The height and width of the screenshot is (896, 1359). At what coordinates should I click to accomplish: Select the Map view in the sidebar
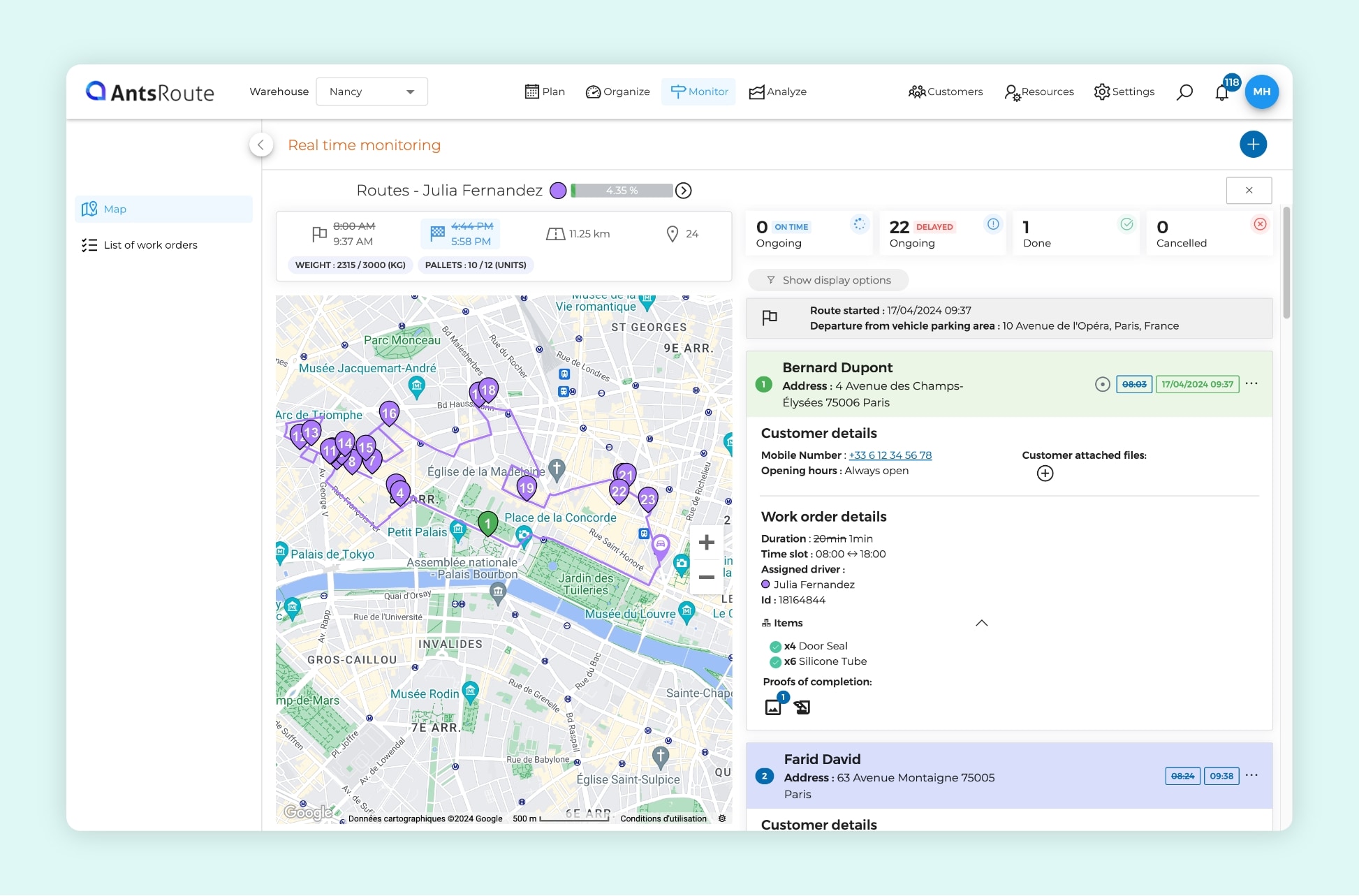(115, 209)
